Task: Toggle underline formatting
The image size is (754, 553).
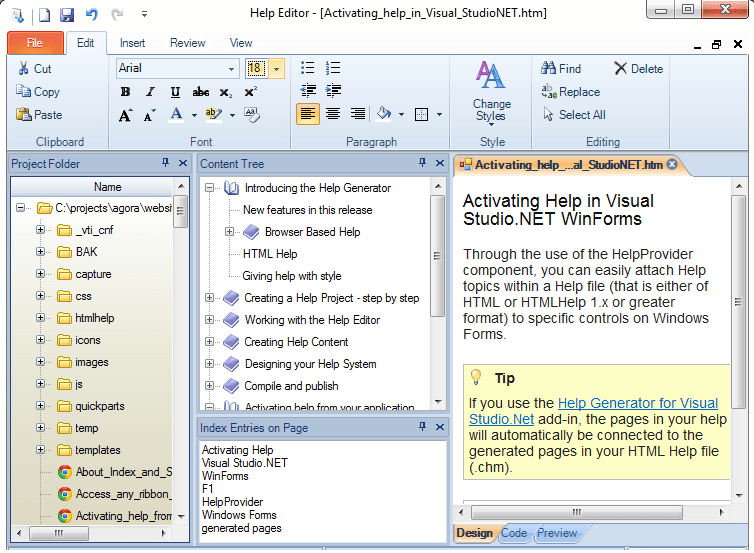Action: pyautogui.click(x=175, y=92)
